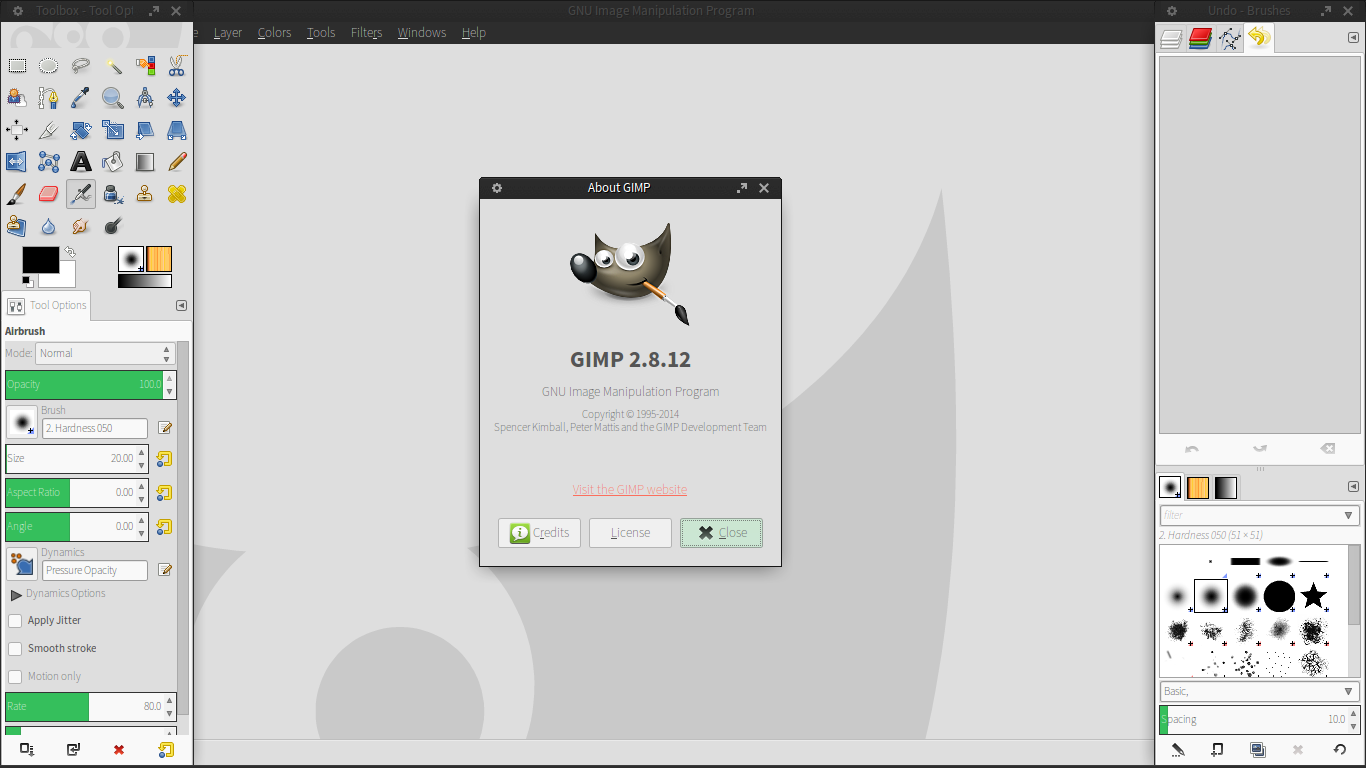The width and height of the screenshot is (1366, 768).
Task: Reset brush Size to native size
Action: point(164,459)
